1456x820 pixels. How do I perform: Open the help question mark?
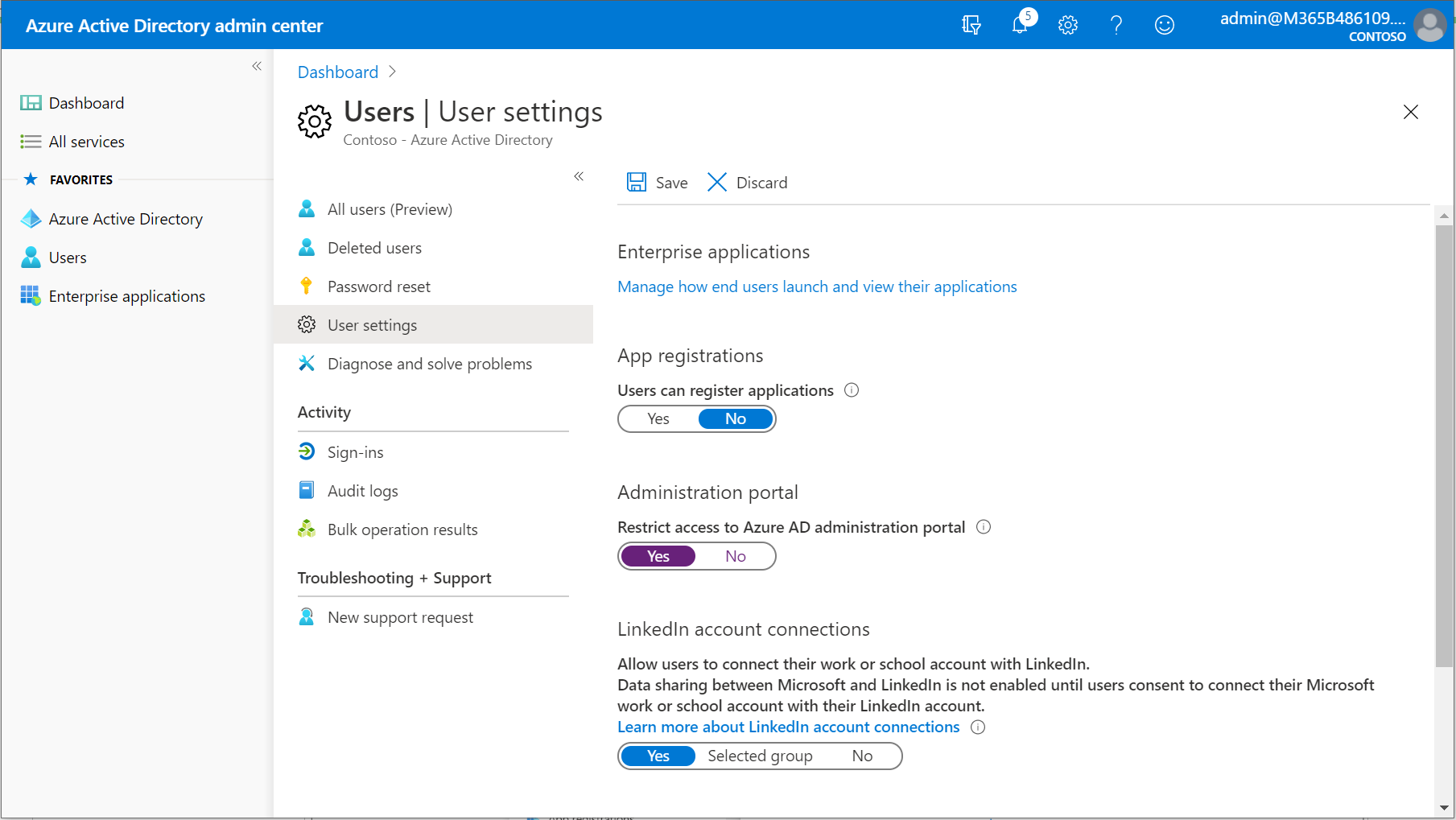click(x=1116, y=25)
